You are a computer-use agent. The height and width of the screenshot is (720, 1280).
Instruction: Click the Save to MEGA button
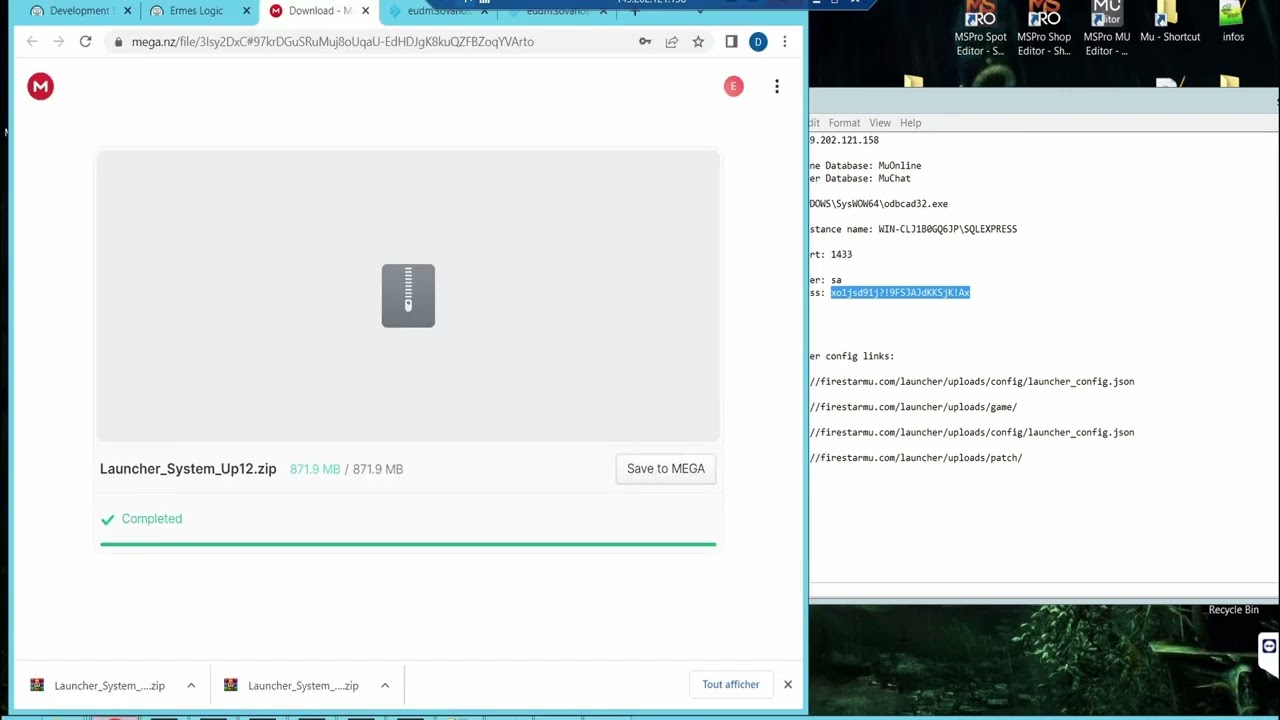click(666, 469)
